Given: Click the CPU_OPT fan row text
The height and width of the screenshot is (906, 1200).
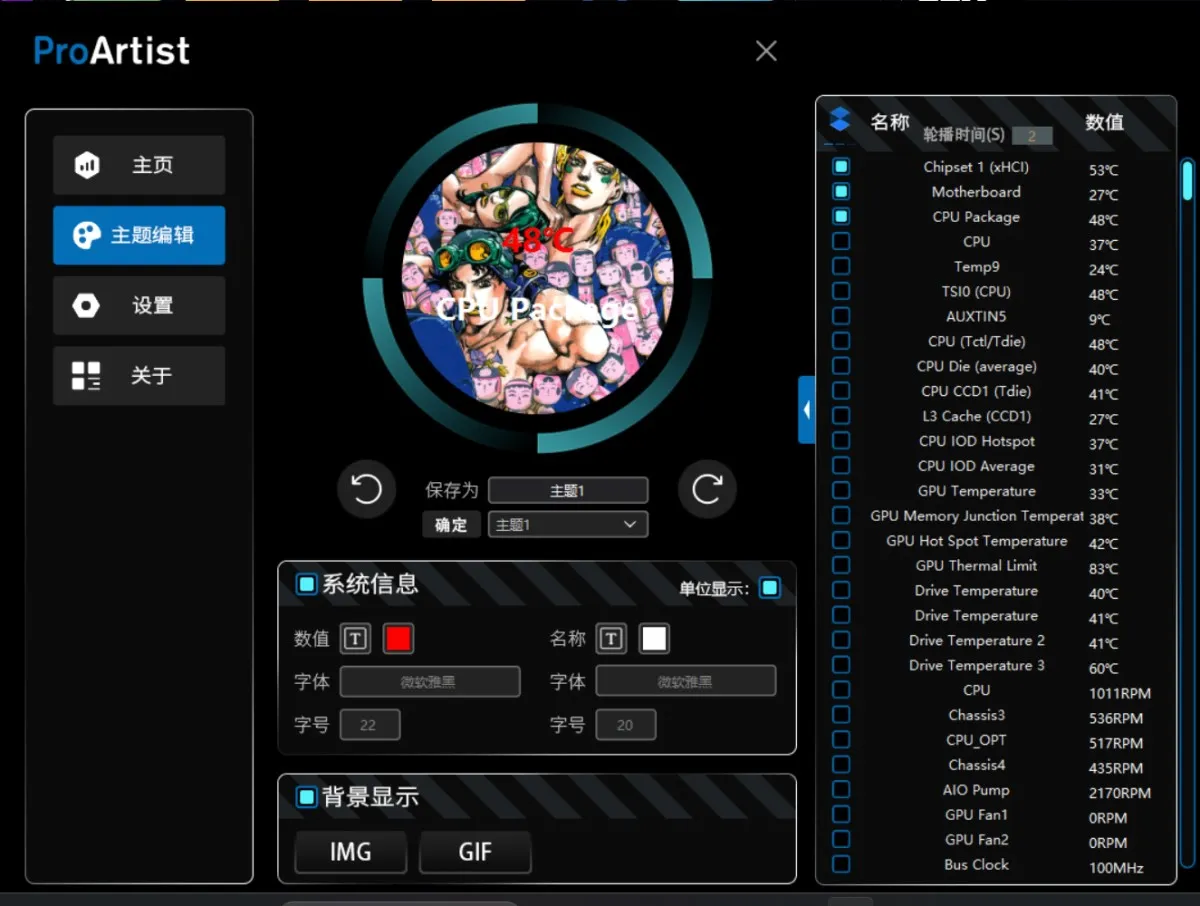Looking at the screenshot, I should point(977,740).
